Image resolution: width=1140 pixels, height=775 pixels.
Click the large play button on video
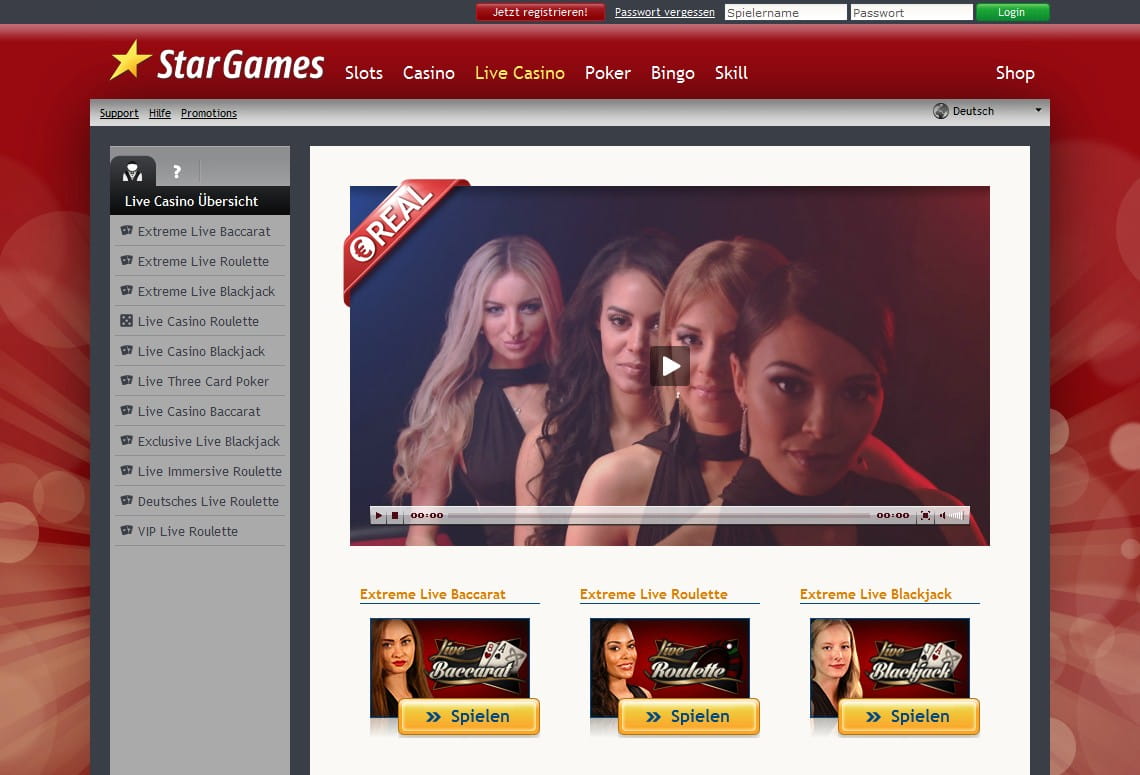(670, 366)
